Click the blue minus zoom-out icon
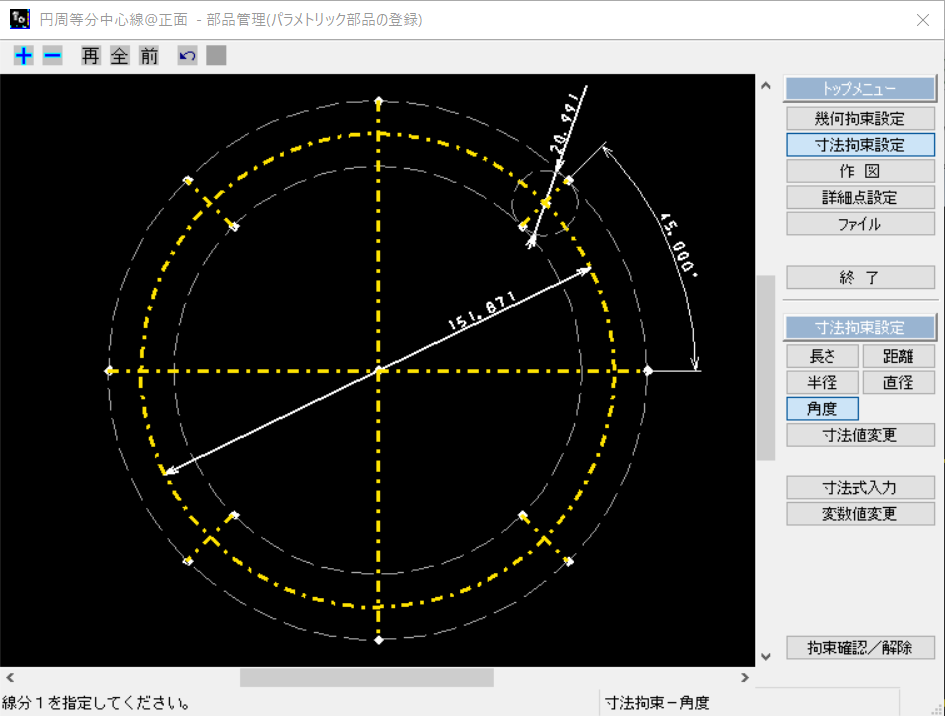The image size is (945, 716). point(52,56)
